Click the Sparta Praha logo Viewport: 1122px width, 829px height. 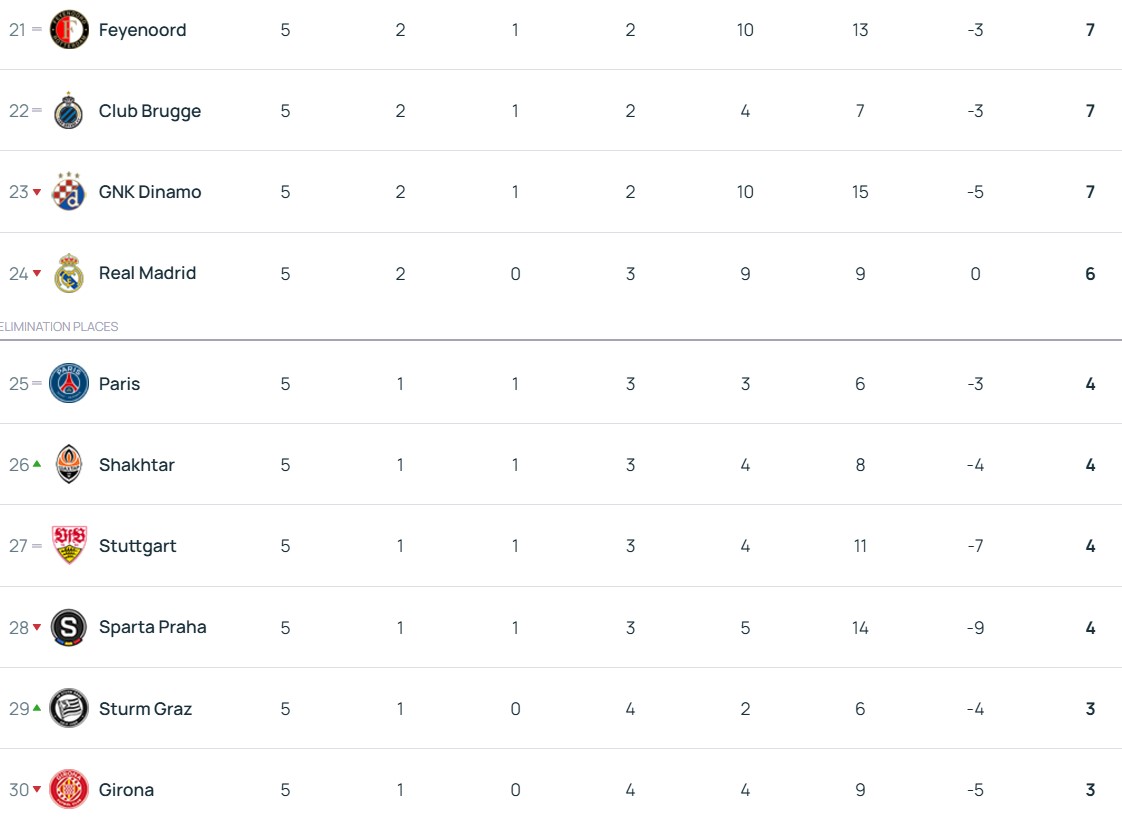click(69, 628)
